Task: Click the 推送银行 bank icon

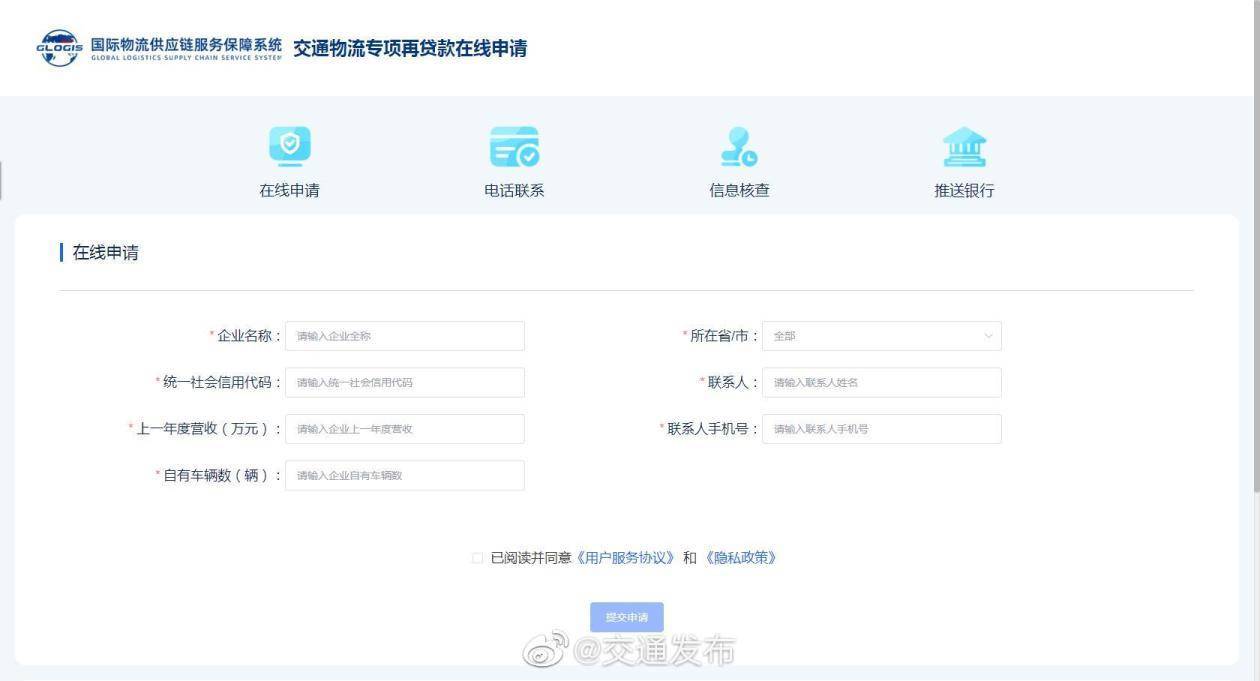Action: (x=963, y=146)
